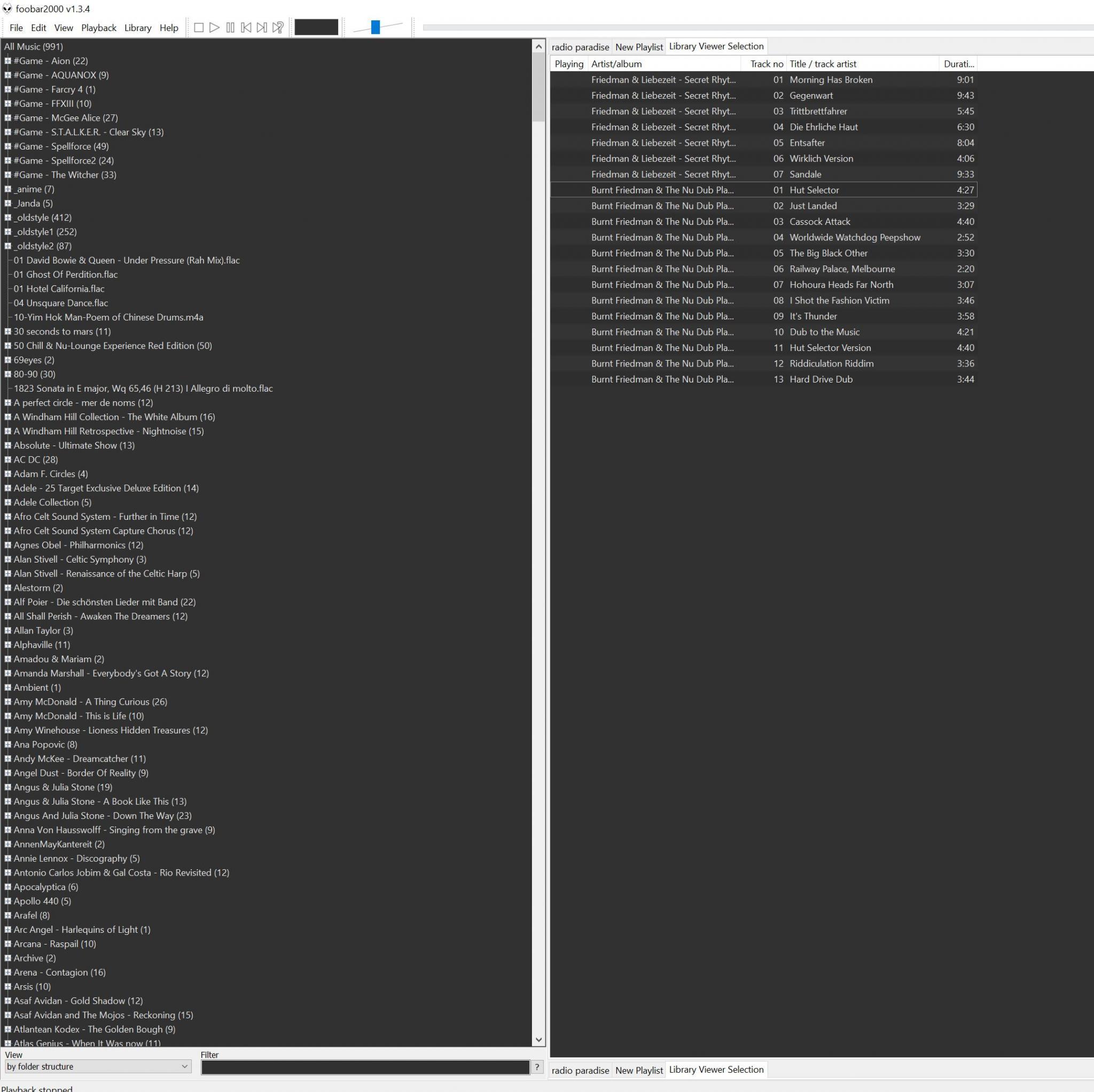Open the Playback menu
This screenshot has width=1094, height=1092.
click(x=98, y=28)
